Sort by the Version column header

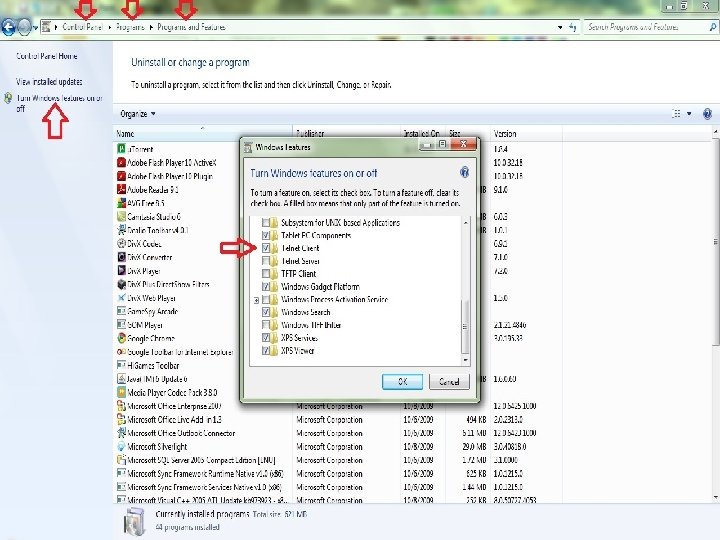coord(526,134)
